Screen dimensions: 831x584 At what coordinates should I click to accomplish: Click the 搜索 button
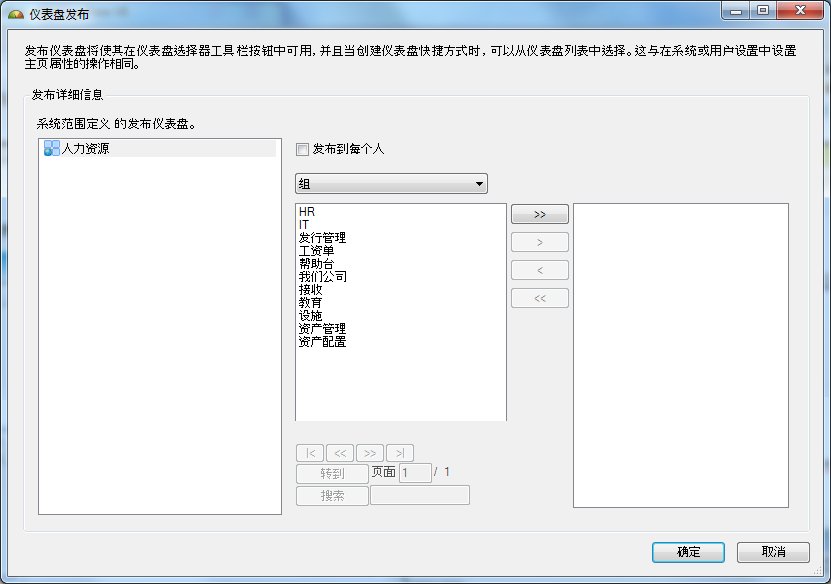tap(332, 495)
